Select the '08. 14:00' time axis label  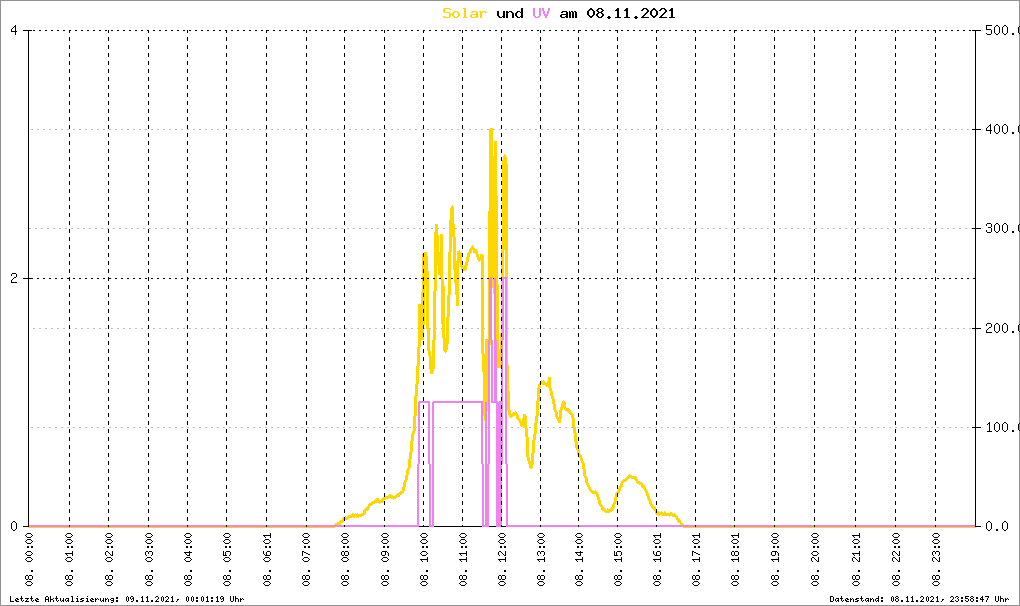580,560
